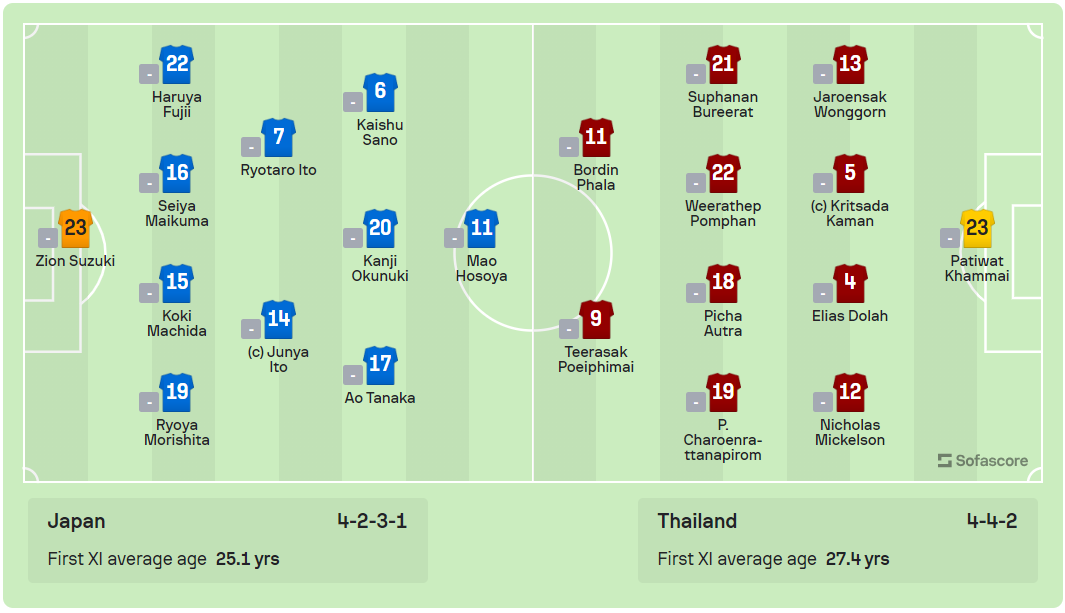
Task: Open Haruya Fujii's number 22 jersey
Action: [177, 64]
